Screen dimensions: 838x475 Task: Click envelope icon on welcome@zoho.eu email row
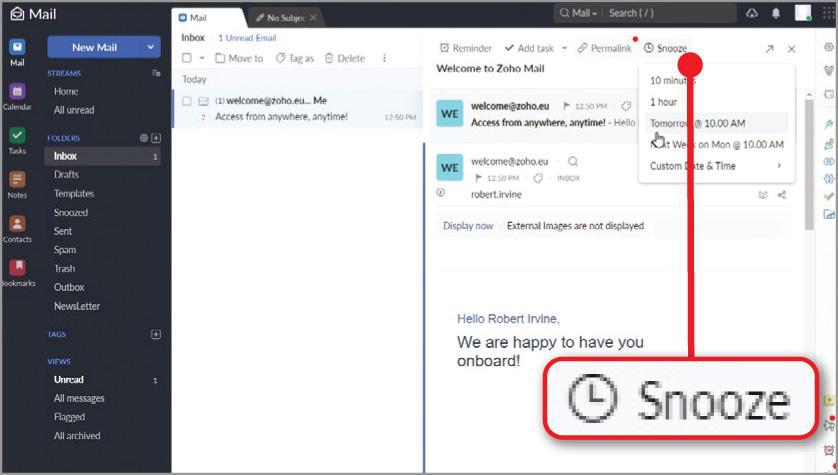click(204, 101)
